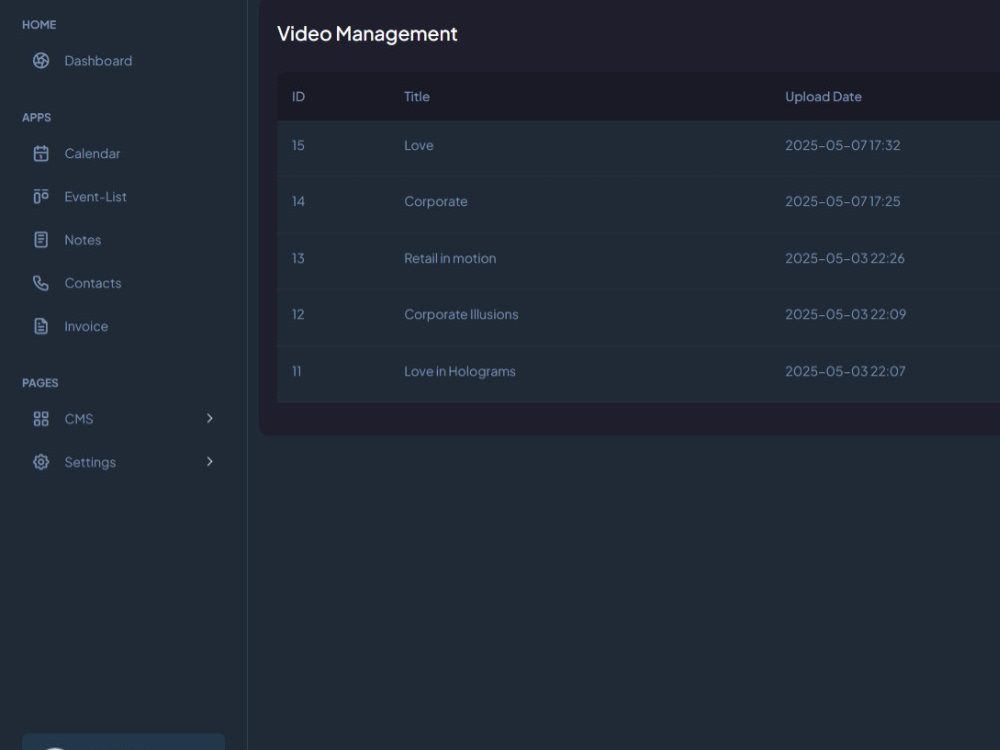Click ID cell 11

[297, 371]
